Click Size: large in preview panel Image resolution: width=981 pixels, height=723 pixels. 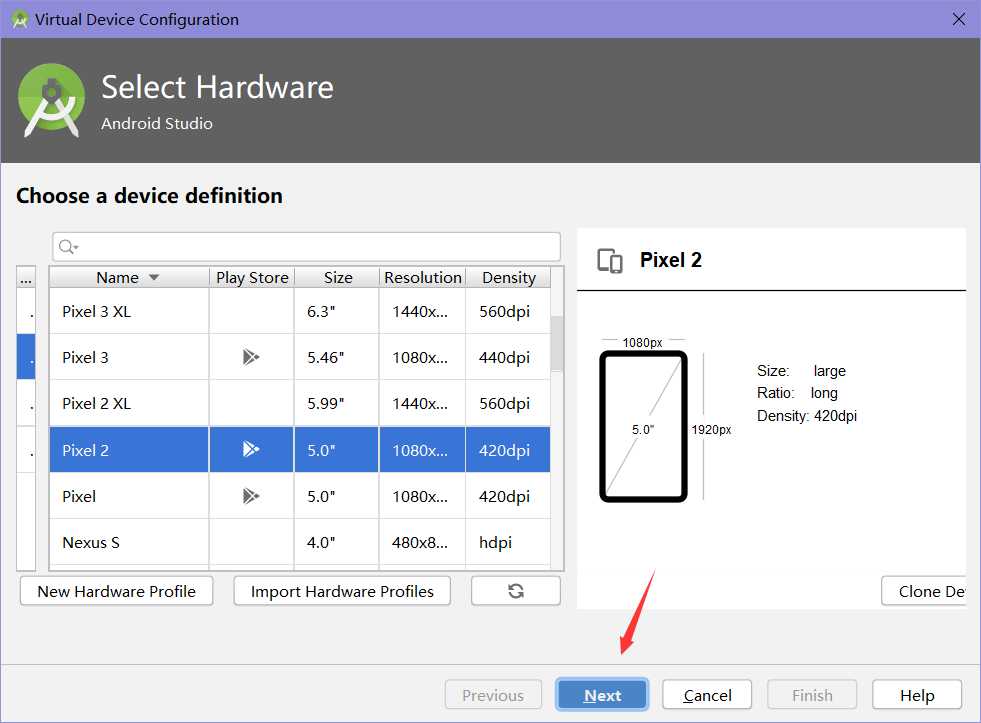coord(801,371)
